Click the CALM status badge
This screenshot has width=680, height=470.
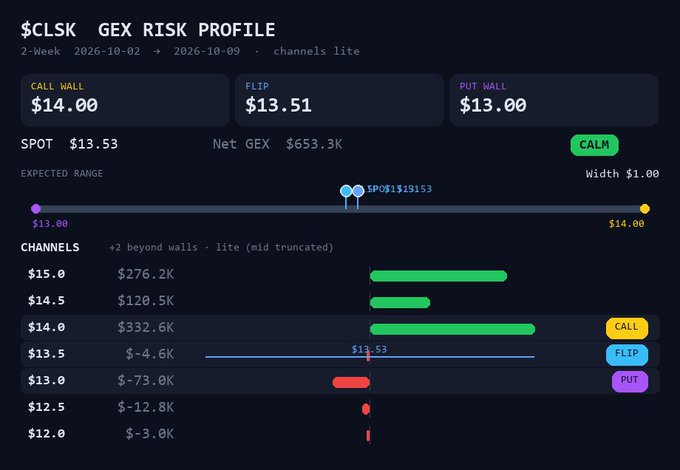pos(594,145)
